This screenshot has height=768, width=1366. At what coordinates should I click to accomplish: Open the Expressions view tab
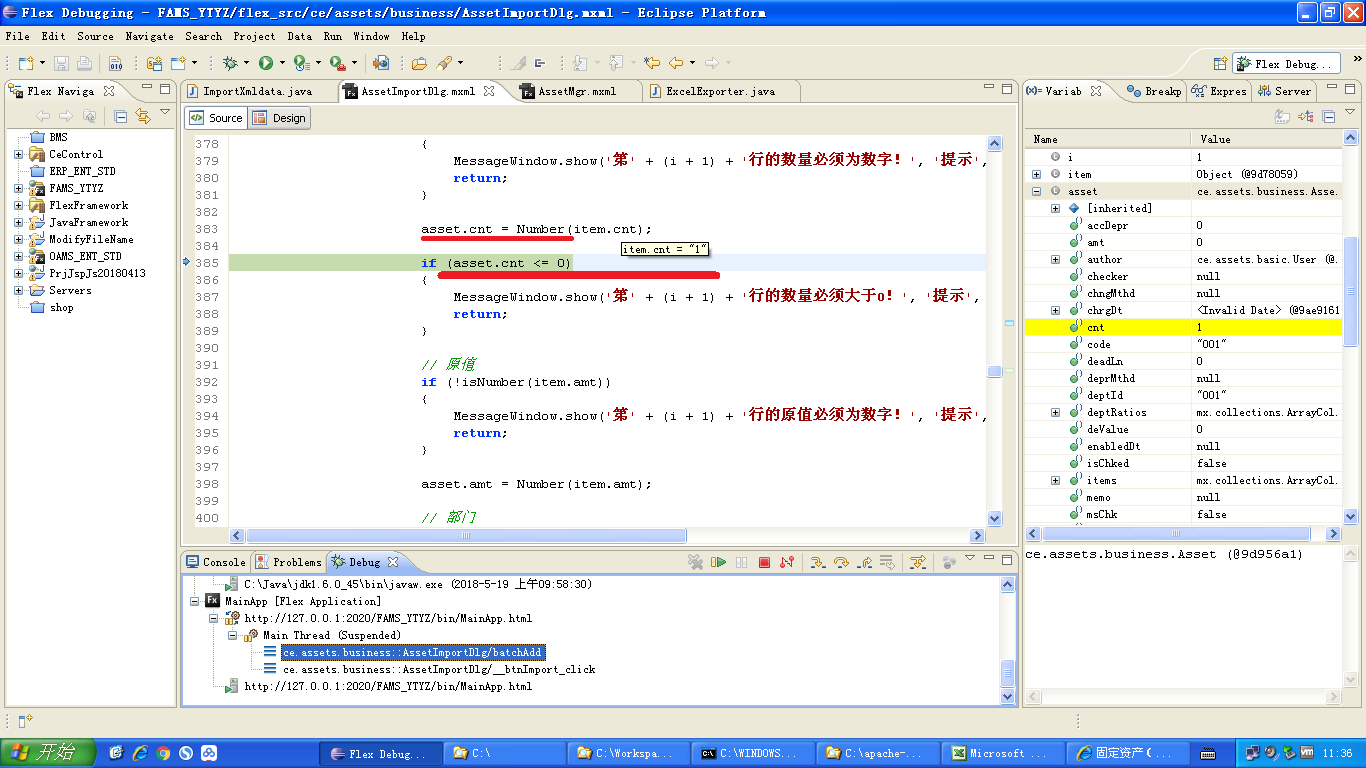[x=1218, y=91]
